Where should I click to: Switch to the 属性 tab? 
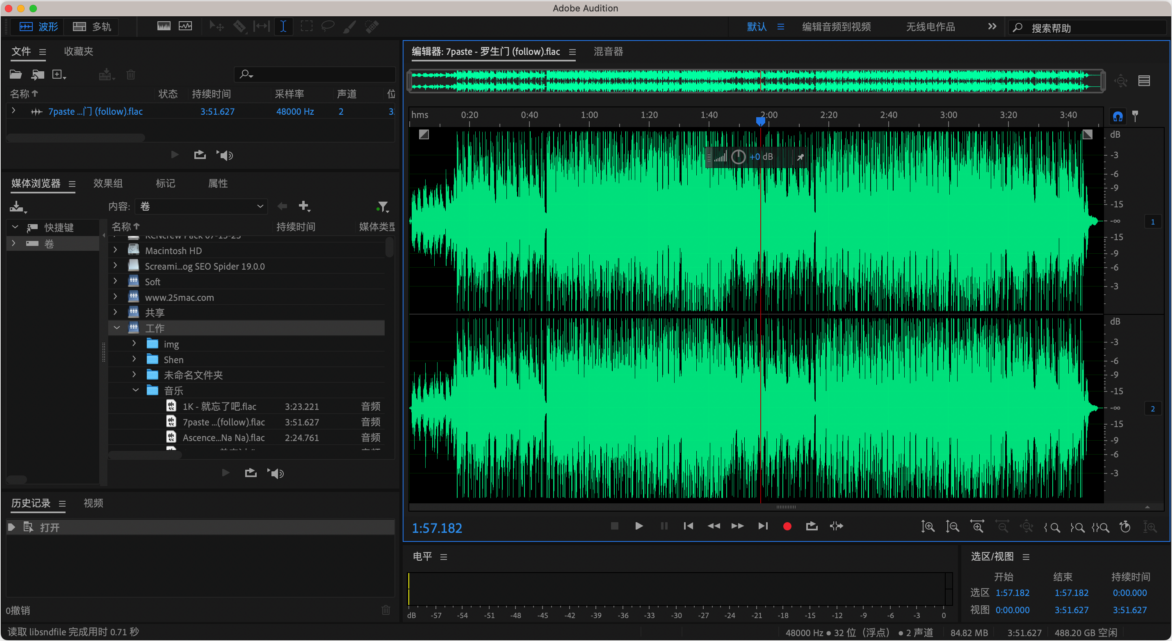218,183
